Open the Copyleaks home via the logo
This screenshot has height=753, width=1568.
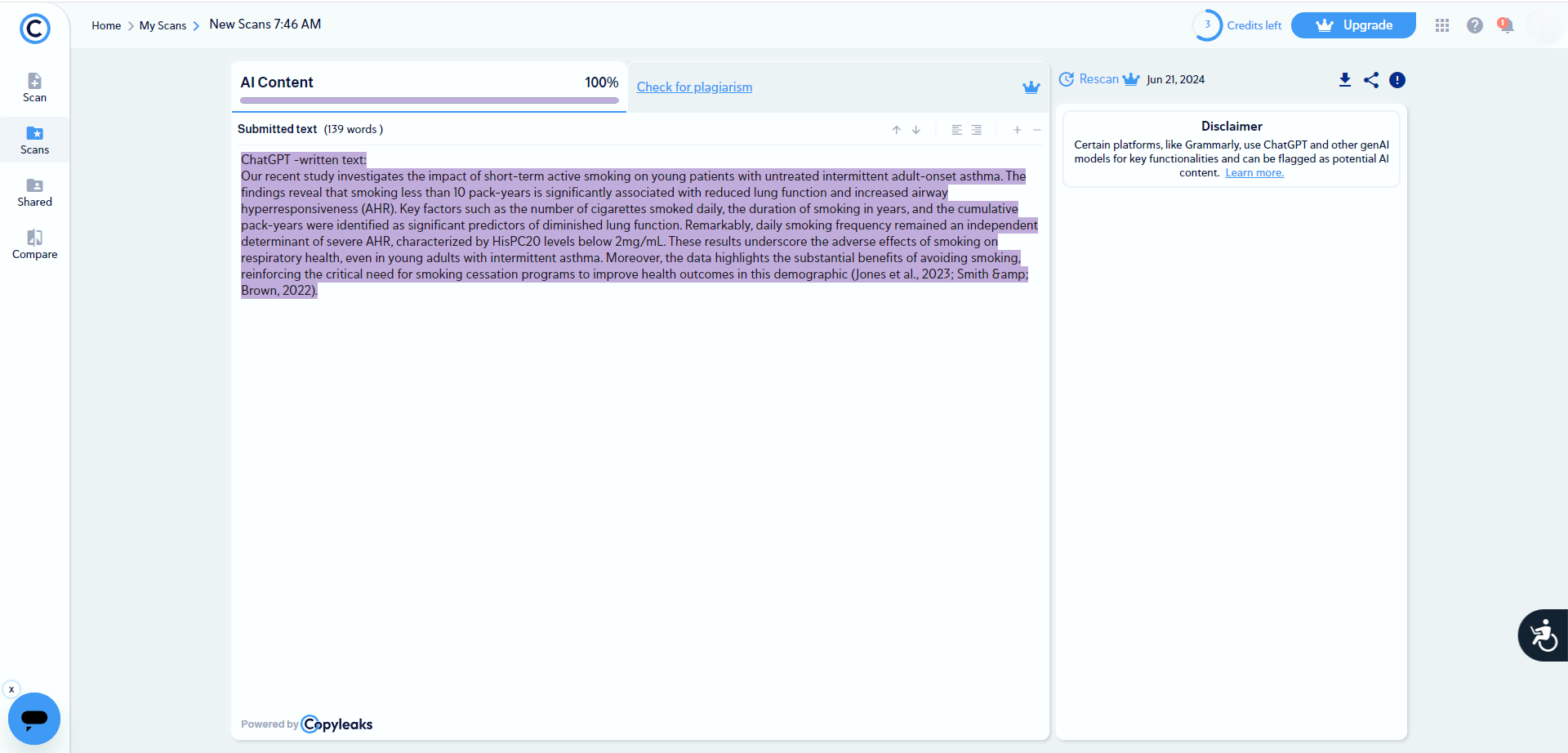coord(34,29)
